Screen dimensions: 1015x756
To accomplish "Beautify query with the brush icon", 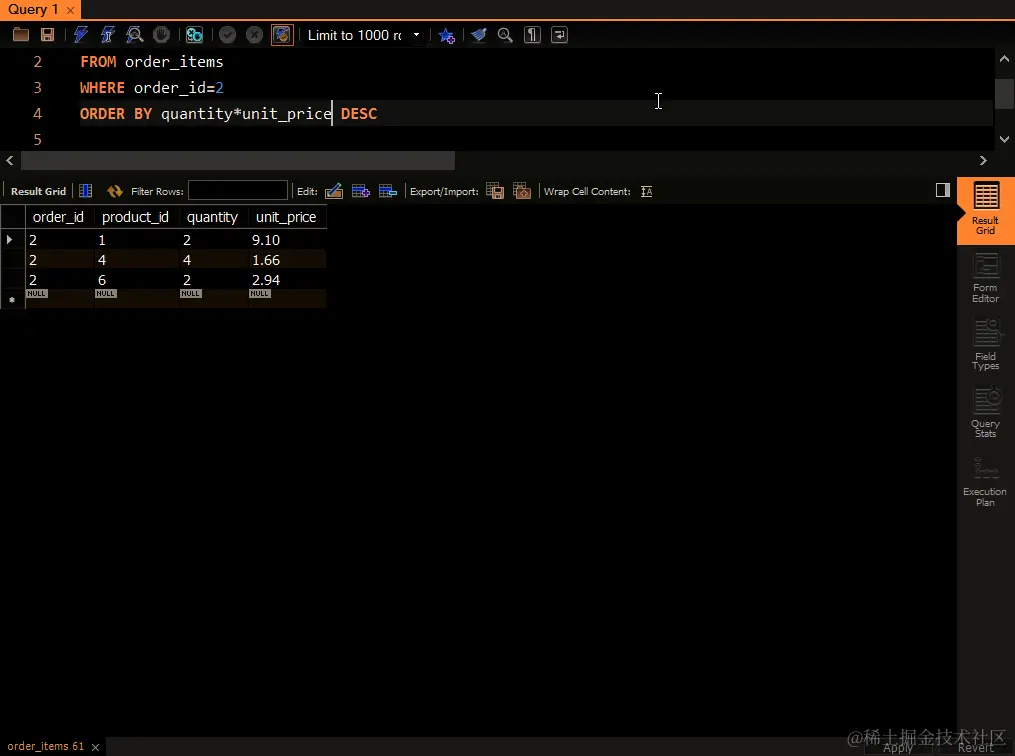I will tap(478, 35).
